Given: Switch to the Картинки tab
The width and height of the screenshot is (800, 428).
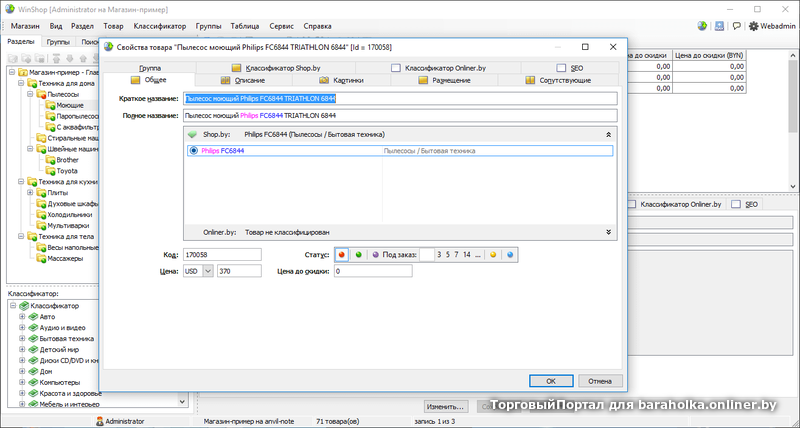Looking at the screenshot, I should tap(342, 80).
